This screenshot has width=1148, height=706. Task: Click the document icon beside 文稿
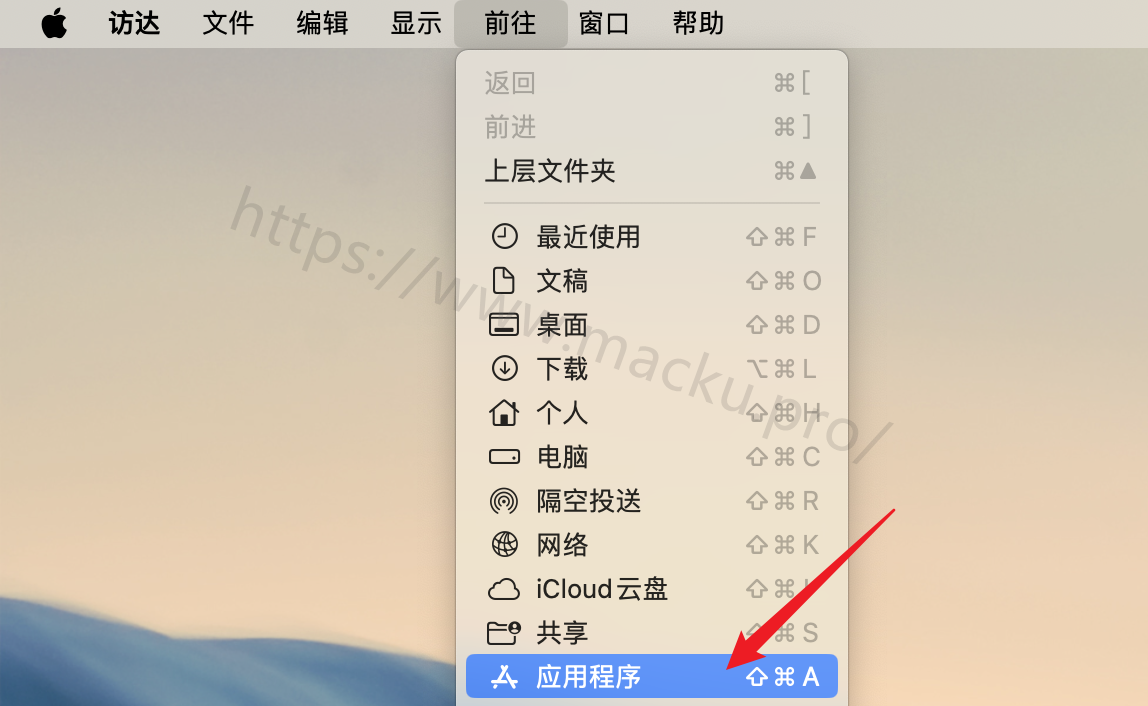[504, 280]
